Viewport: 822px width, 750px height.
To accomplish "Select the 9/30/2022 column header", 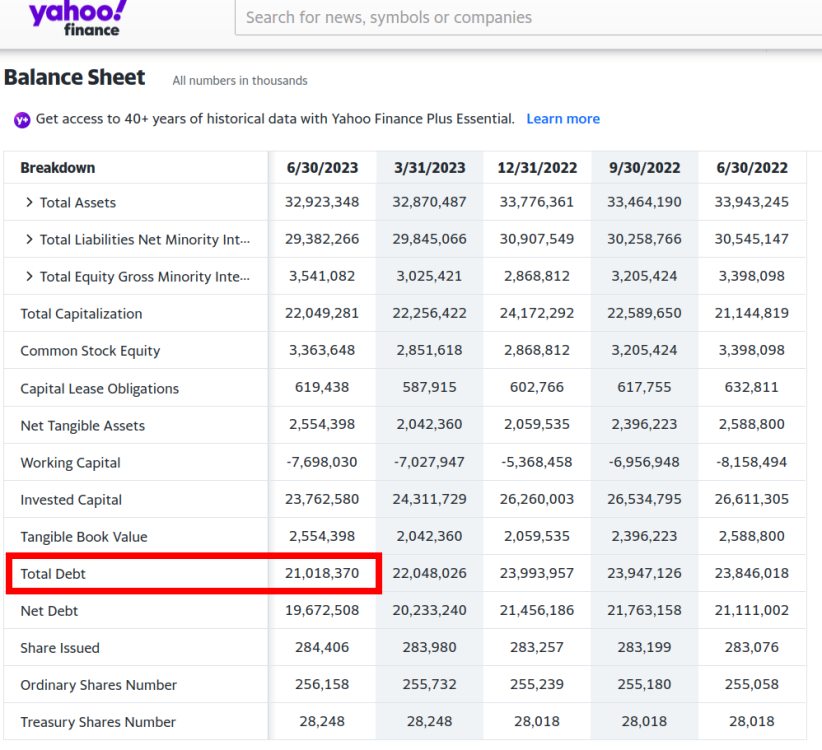I will pos(644,168).
